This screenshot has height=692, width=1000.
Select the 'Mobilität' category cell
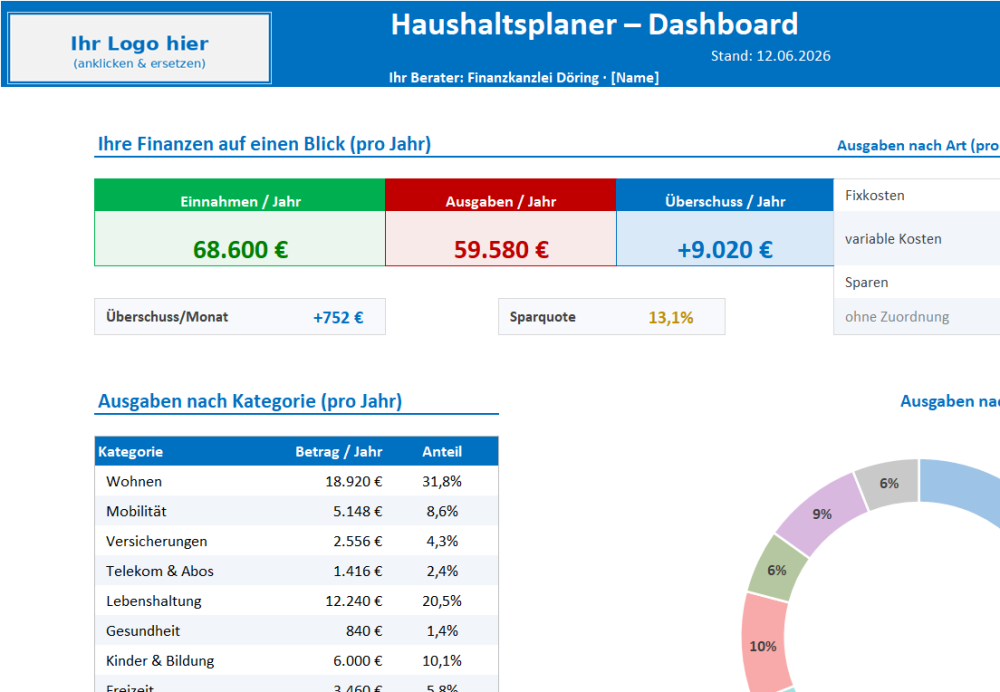[x=136, y=512]
